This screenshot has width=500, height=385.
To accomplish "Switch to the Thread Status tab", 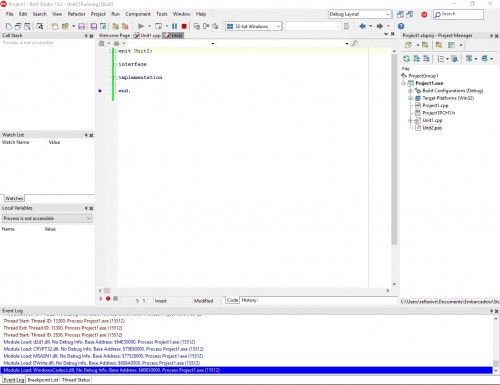I will coord(76,380).
